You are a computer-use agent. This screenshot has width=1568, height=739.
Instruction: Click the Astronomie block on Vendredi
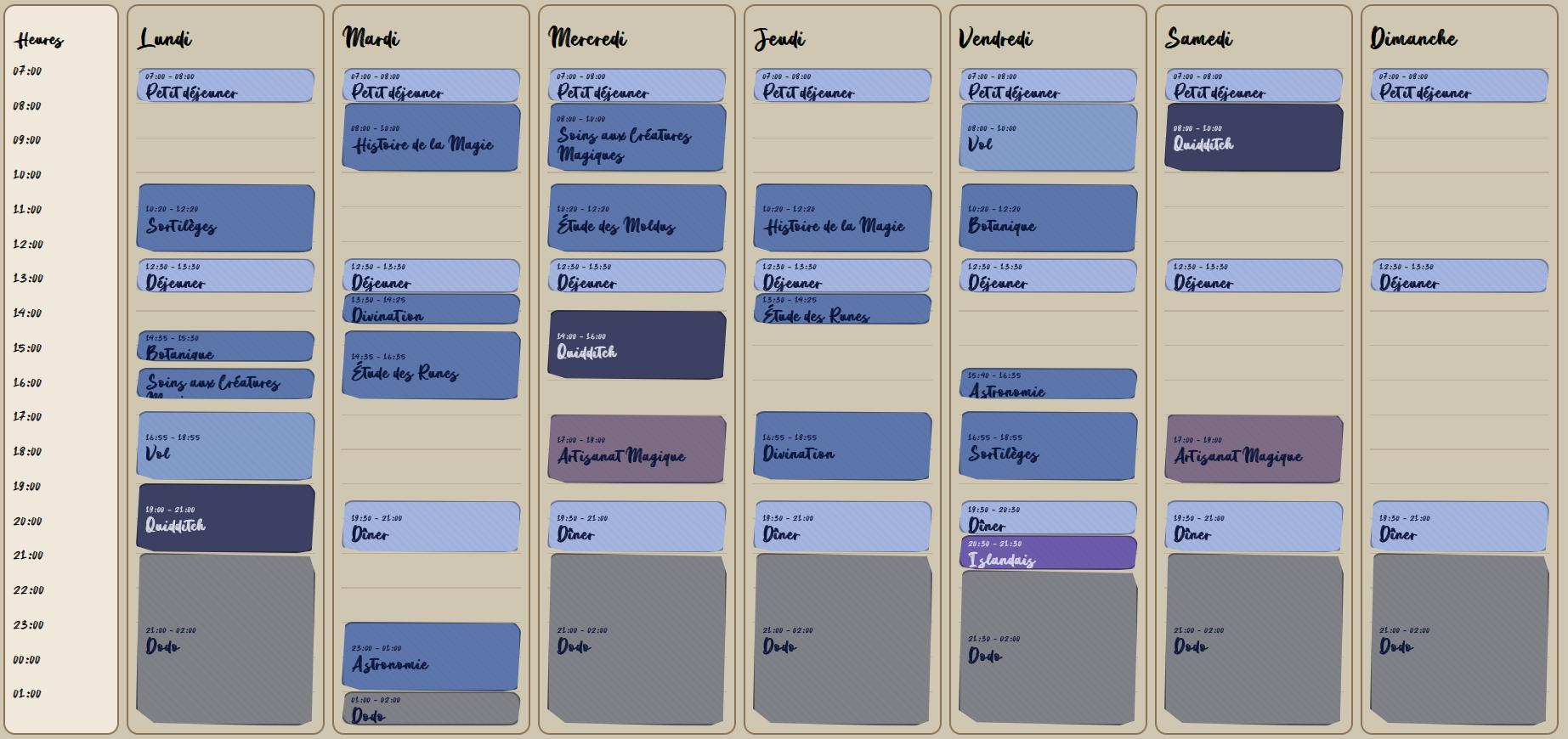(1048, 384)
